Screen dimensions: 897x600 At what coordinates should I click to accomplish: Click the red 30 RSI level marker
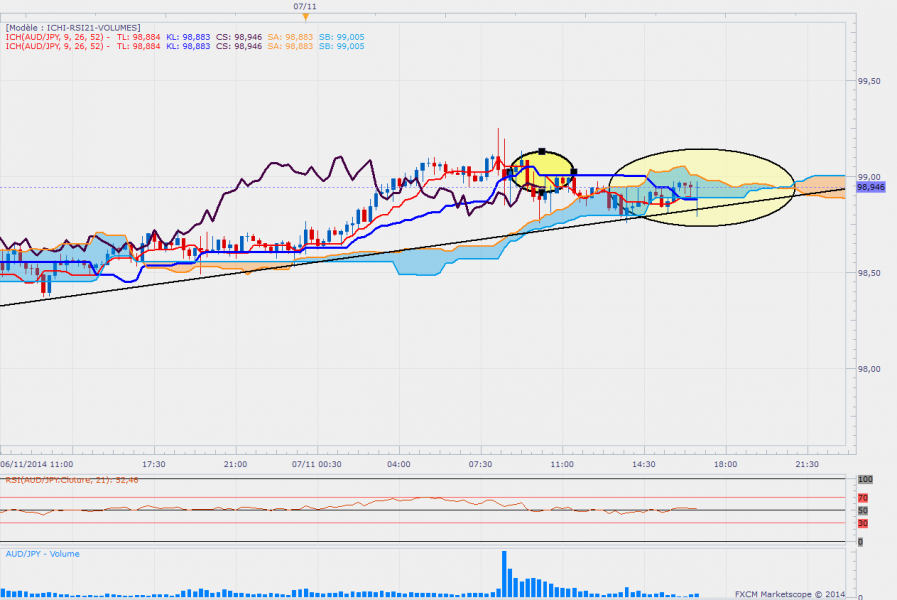pyautogui.click(x=862, y=523)
